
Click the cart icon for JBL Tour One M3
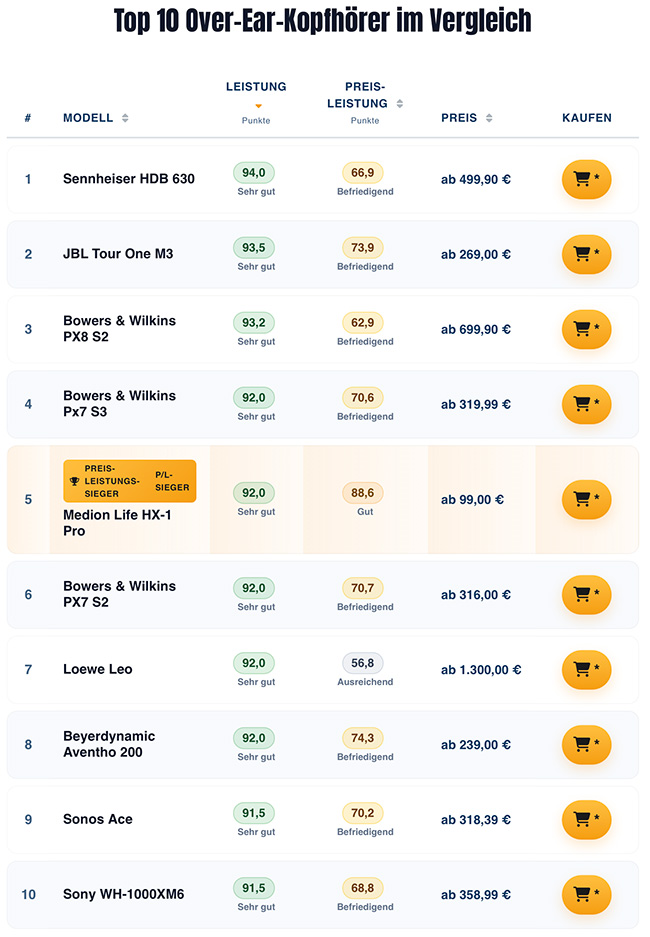586,255
